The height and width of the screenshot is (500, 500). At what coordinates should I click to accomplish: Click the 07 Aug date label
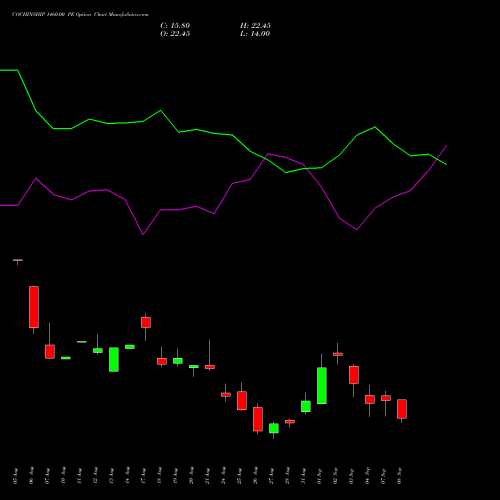47,476
